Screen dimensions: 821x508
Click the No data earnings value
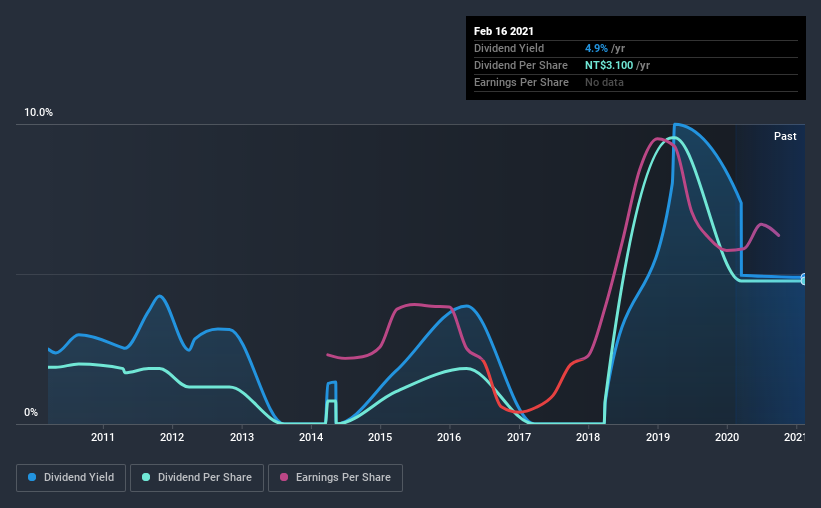604,82
